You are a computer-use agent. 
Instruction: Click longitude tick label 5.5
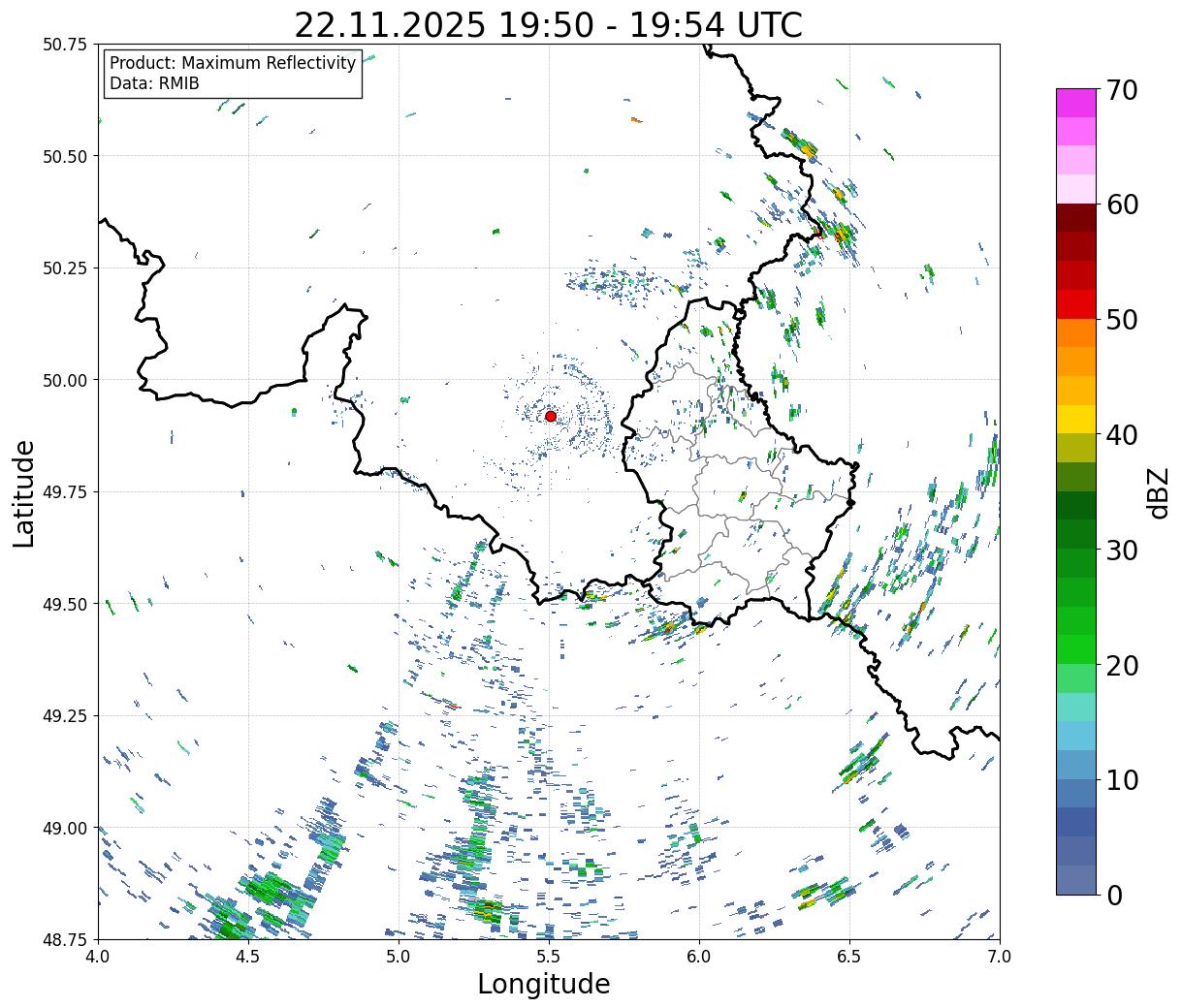(549, 956)
